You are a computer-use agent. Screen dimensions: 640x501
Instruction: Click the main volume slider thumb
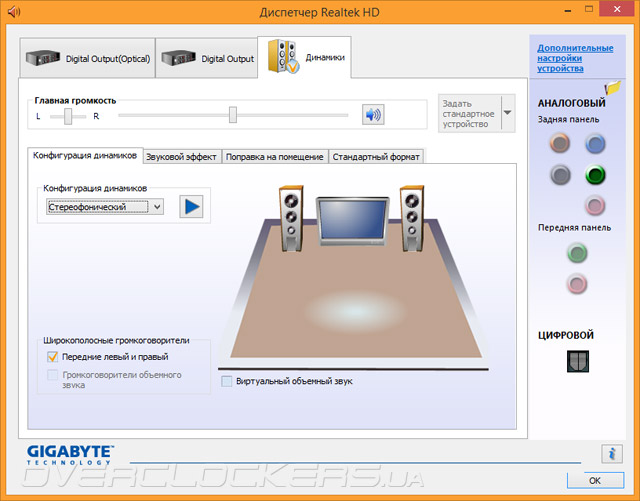233,115
